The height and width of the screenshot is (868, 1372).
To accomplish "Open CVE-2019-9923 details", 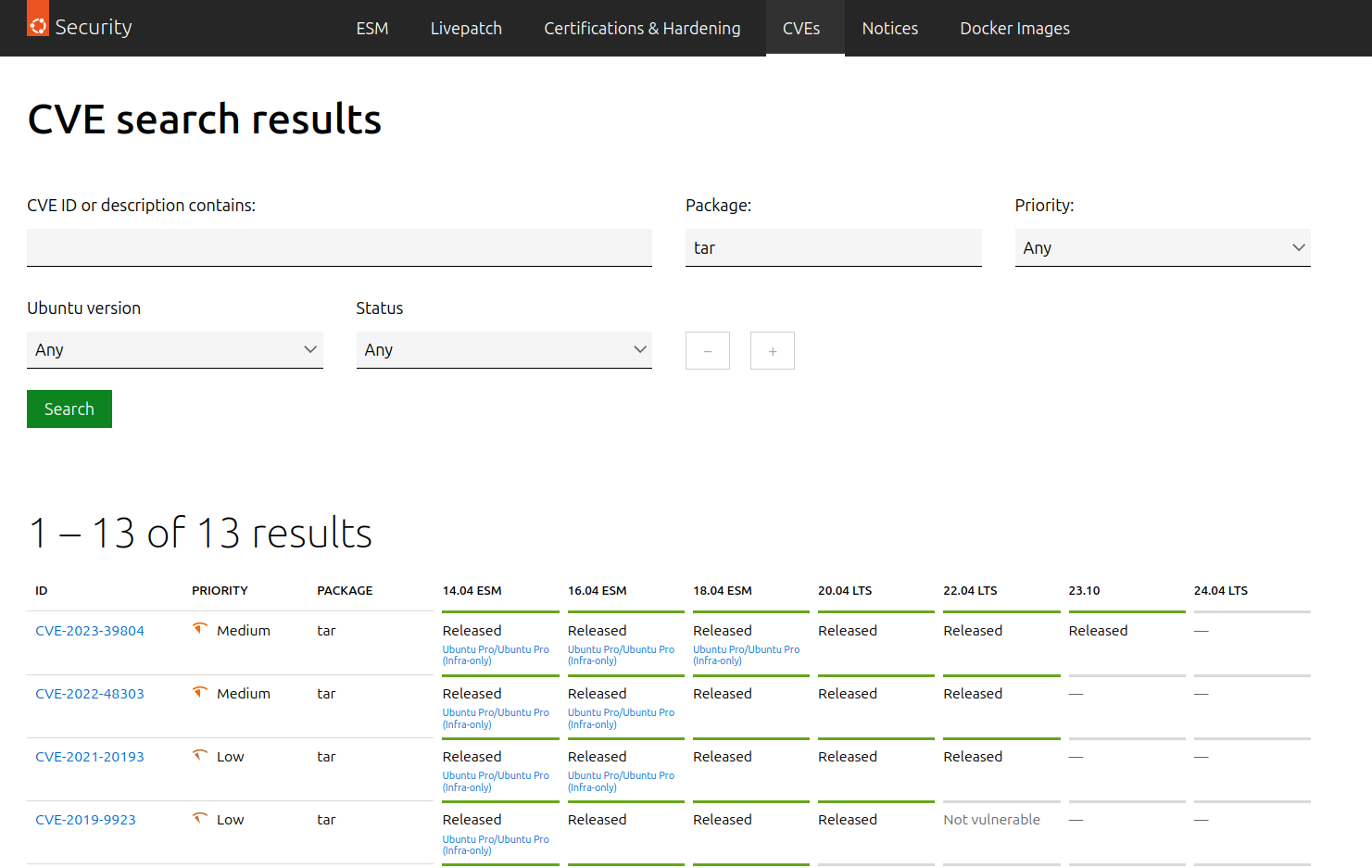I will (x=85, y=820).
